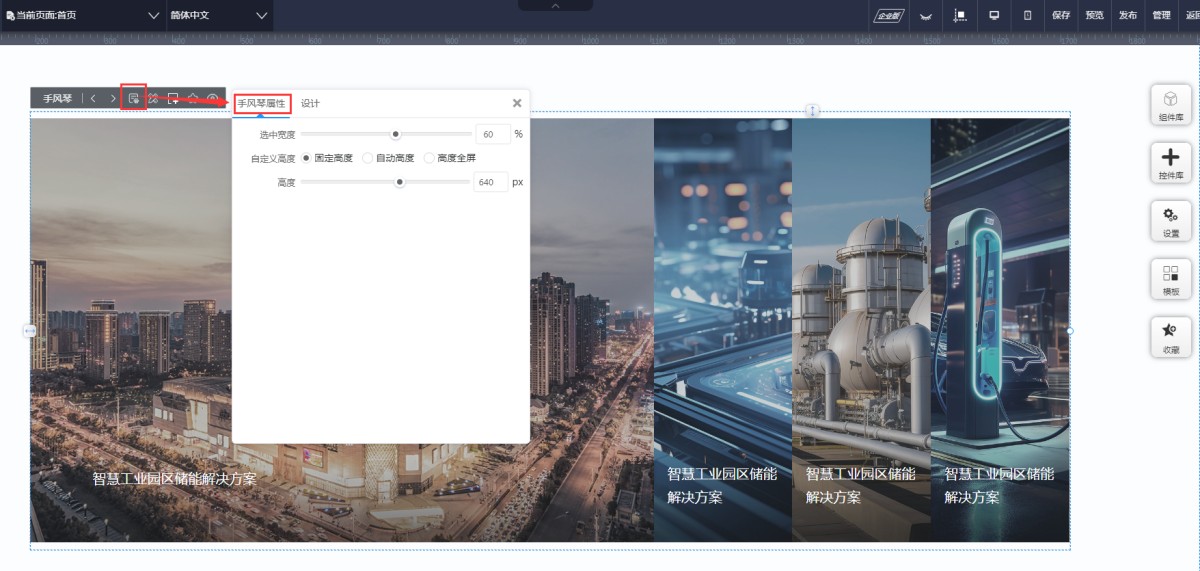This screenshot has width=1200, height=571.
Task: Switch to the 设计 tab
Action: [310, 103]
